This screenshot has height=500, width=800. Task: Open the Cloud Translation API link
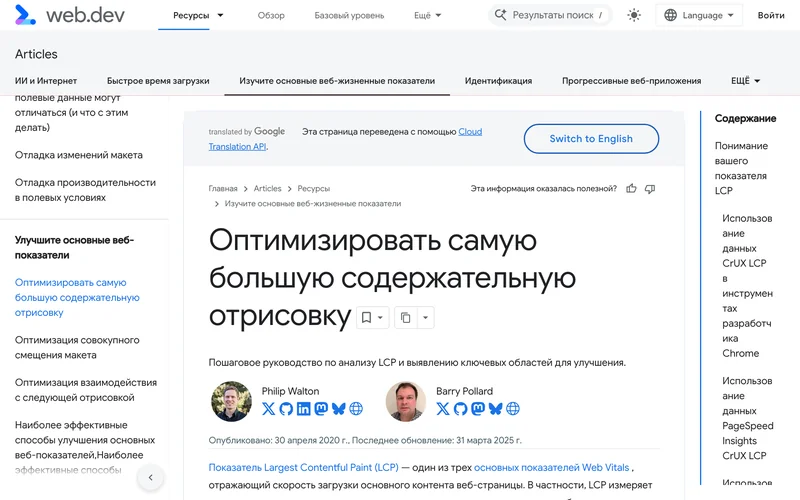coord(470,132)
